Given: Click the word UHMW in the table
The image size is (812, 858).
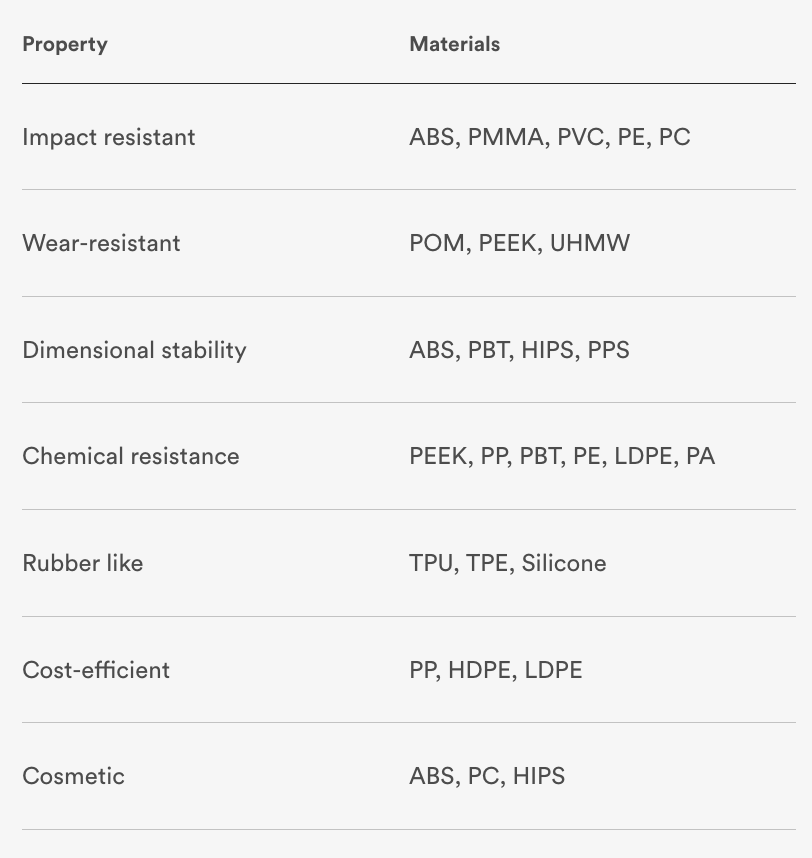Looking at the screenshot, I should click(590, 243).
